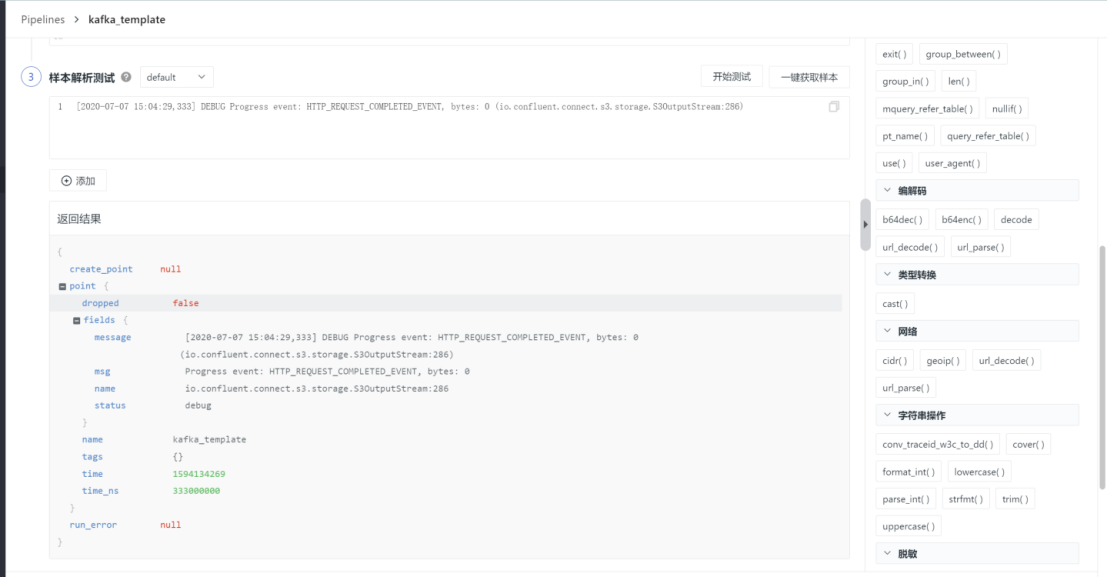Screen dimensions: 1107x577
Task: Insert the exit() function
Action: click(894, 54)
